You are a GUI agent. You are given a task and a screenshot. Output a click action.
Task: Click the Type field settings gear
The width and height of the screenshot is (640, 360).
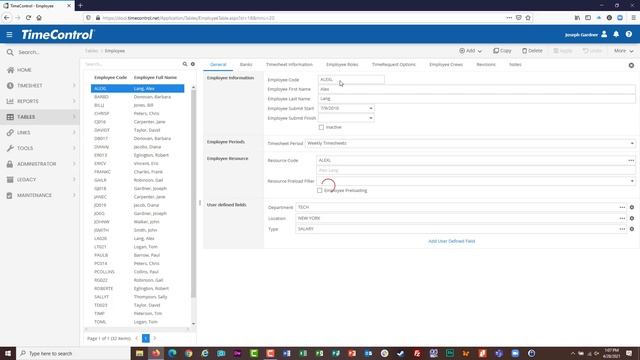[632, 229]
